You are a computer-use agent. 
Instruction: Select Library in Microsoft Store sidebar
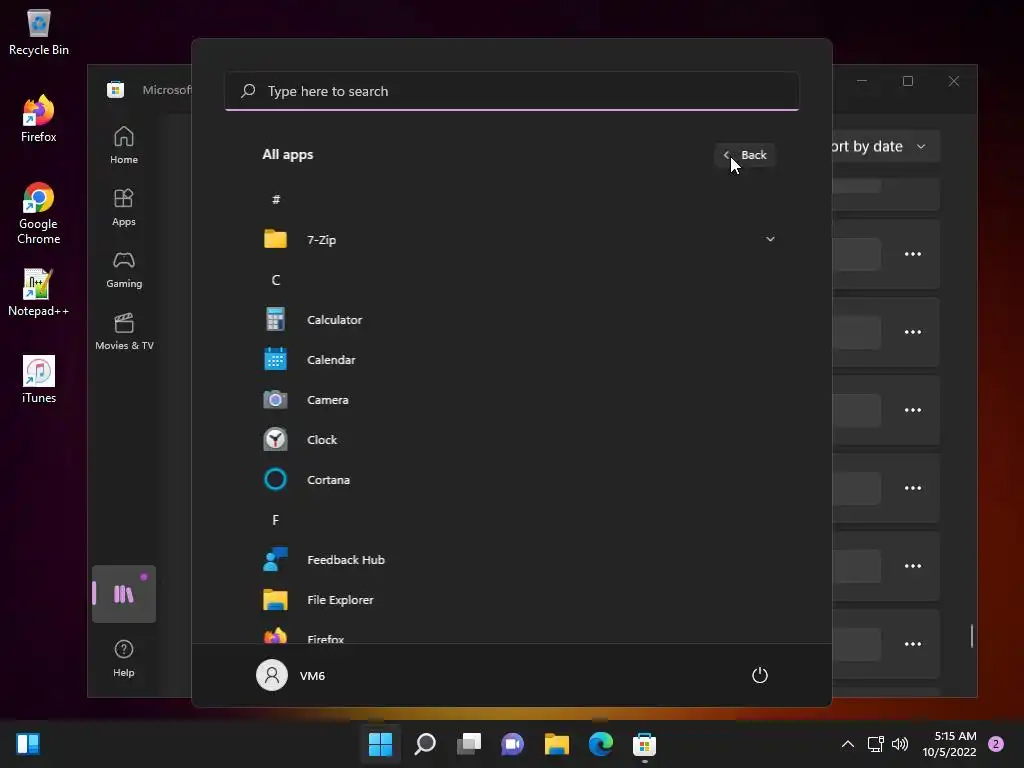123,594
